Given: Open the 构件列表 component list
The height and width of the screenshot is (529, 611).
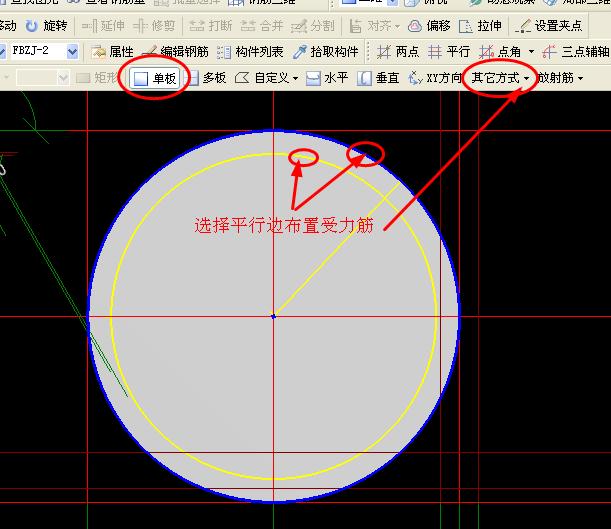Looking at the screenshot, I should (250, 51).
